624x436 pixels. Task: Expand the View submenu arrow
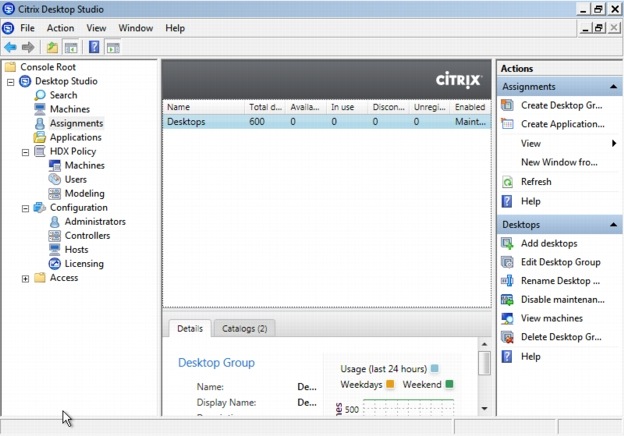click(x=614, y=143)
